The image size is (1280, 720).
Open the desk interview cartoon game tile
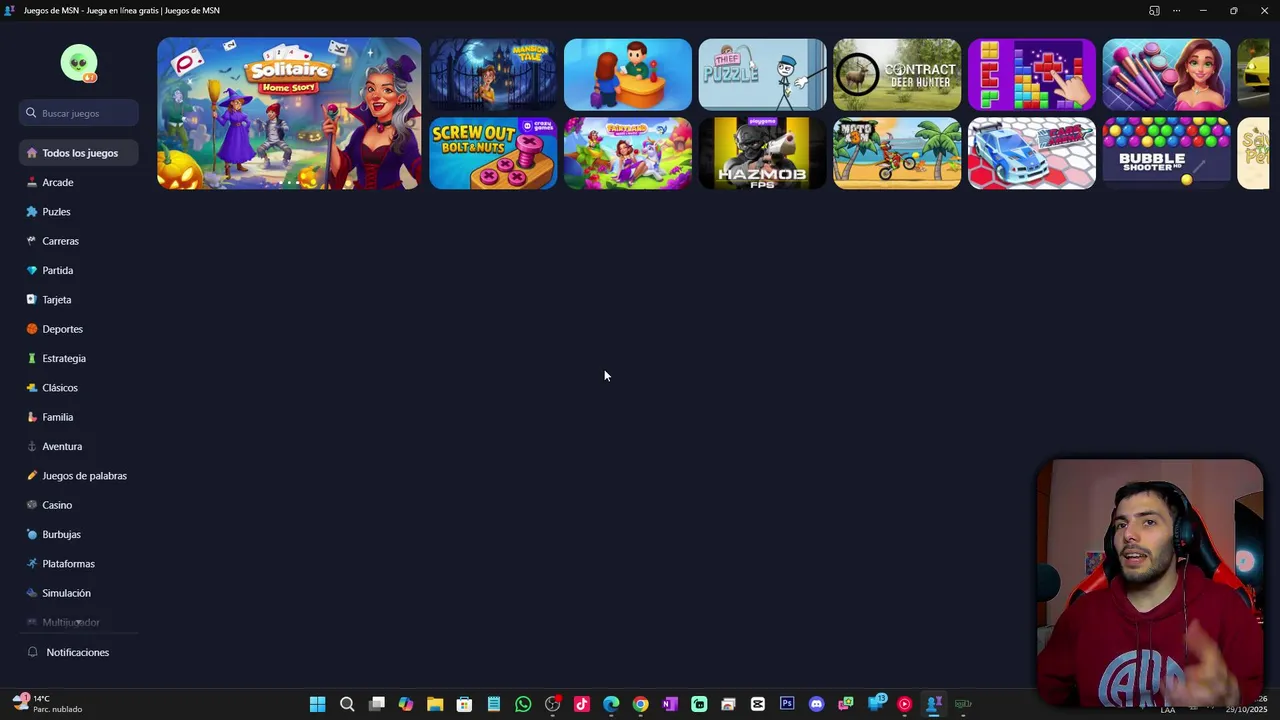(x=628, y=74)
